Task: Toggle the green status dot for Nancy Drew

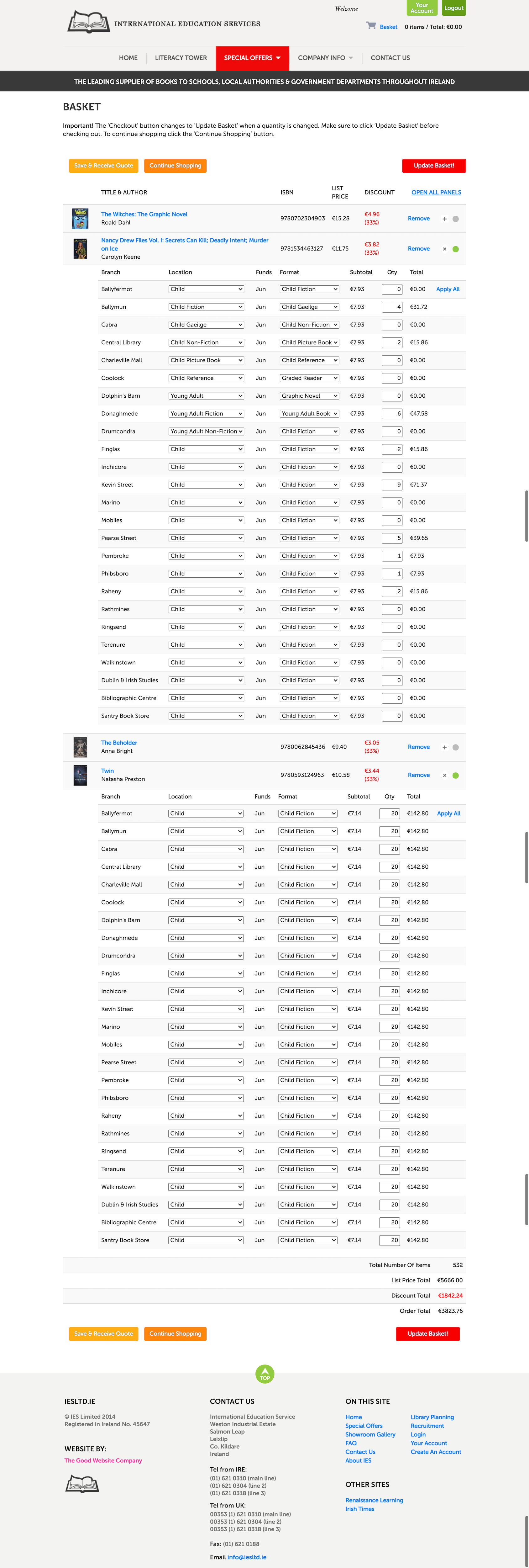Action: tap(455, 249)
